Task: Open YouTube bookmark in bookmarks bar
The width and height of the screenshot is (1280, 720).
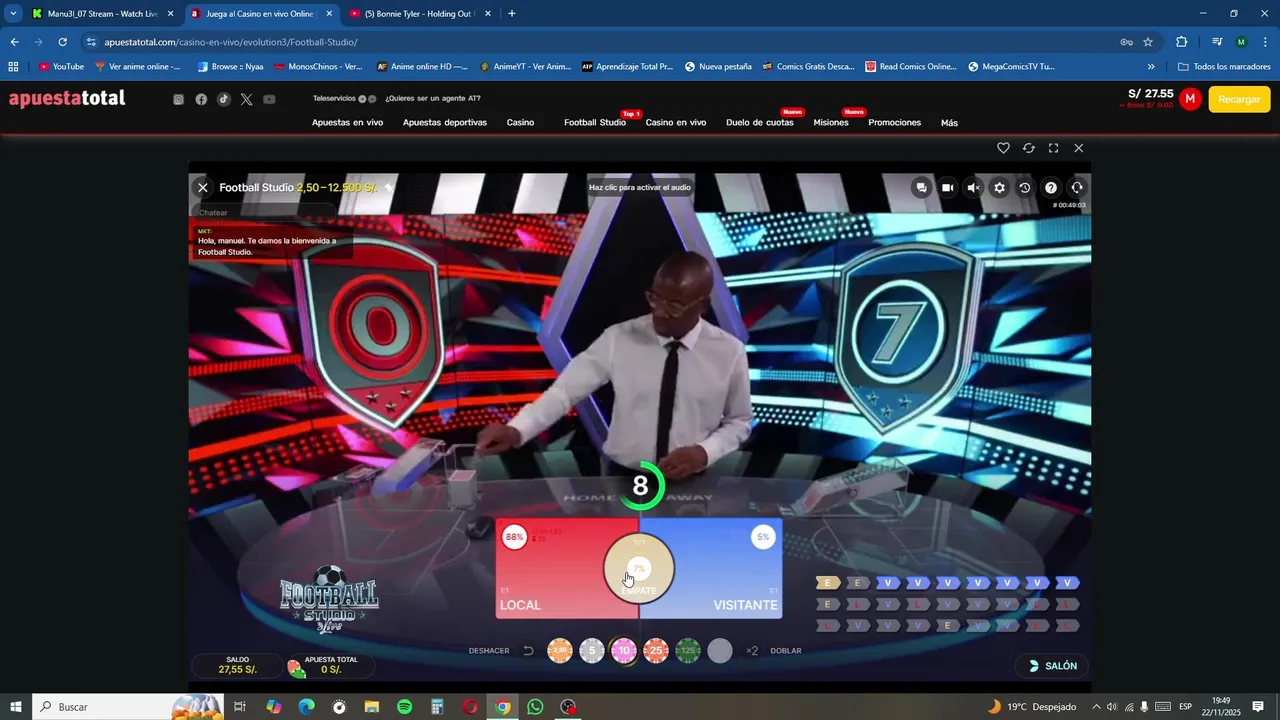Action: [61, 67]
